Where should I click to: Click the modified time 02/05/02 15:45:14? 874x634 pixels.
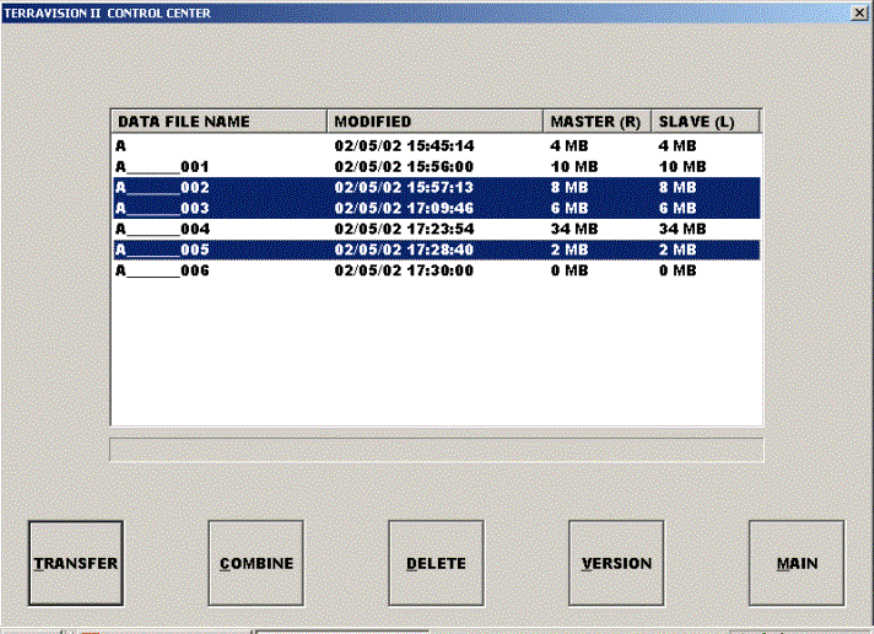[x=404, y=146]
